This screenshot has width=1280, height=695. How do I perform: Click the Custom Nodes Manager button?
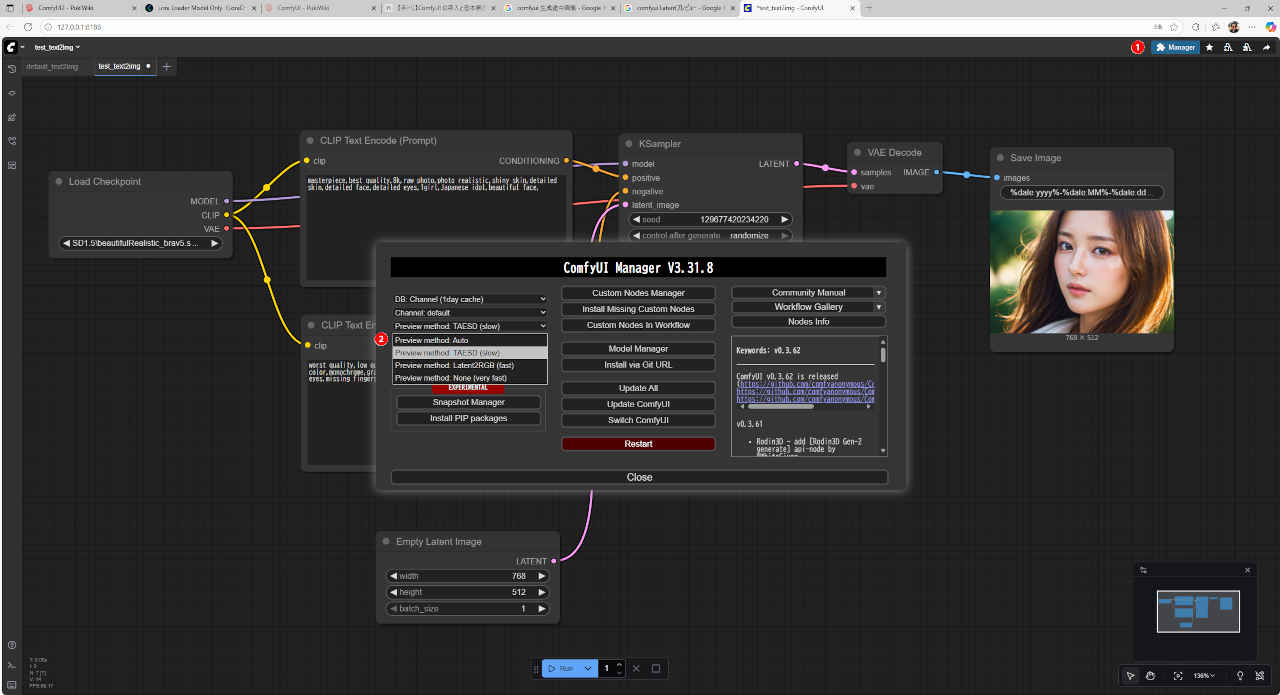tap(638, 293)
